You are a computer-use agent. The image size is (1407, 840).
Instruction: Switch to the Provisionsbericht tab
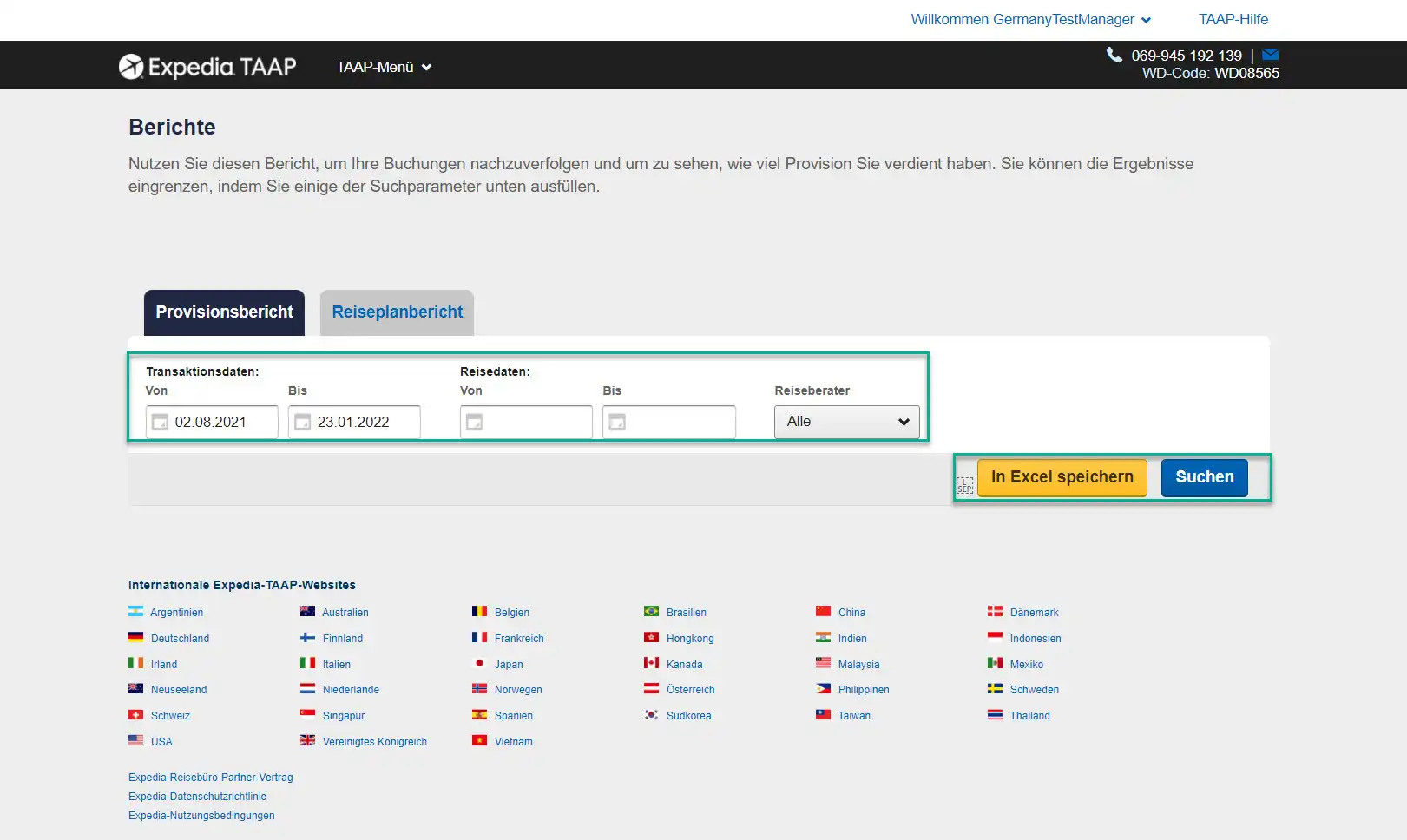[x=224, y=312]
